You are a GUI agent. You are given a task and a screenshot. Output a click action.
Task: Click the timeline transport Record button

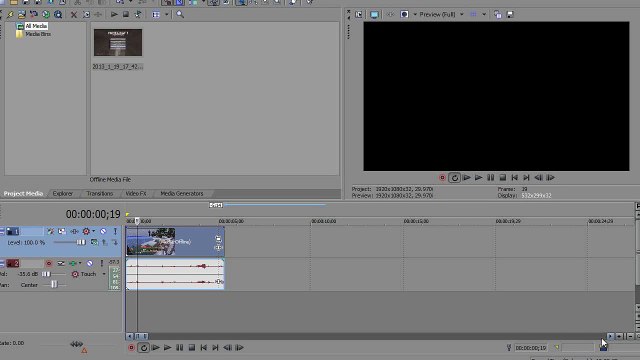131,348
